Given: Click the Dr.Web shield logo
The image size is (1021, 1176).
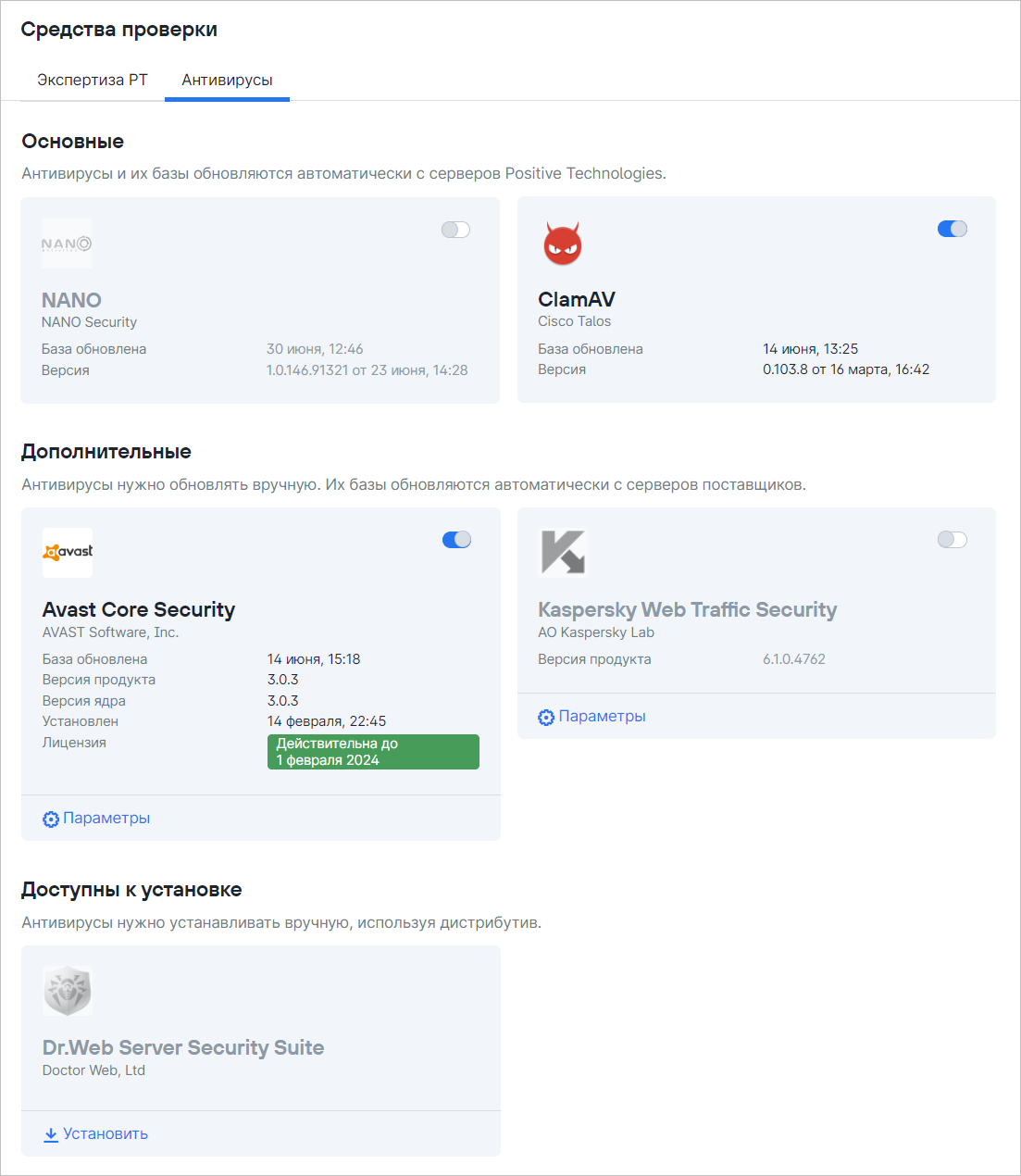Looking at the screenshot, I should (x=68, y=990).
